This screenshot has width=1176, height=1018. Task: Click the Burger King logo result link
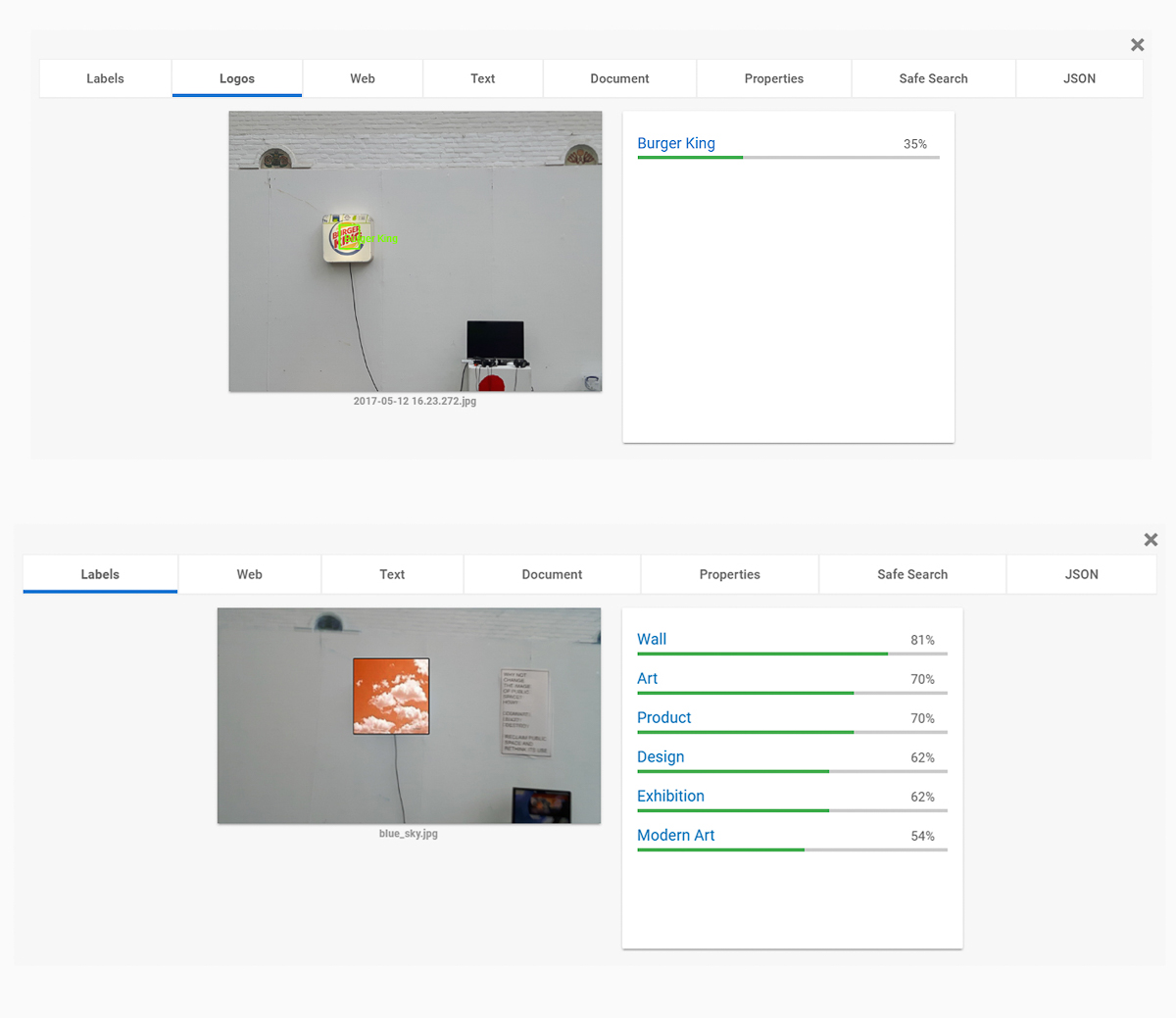pos(676,143)
